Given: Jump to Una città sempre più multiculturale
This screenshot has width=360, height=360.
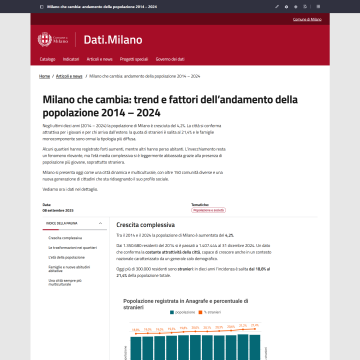Looking at the screenshot, I should pyautogui.click(x=65, y=282).
